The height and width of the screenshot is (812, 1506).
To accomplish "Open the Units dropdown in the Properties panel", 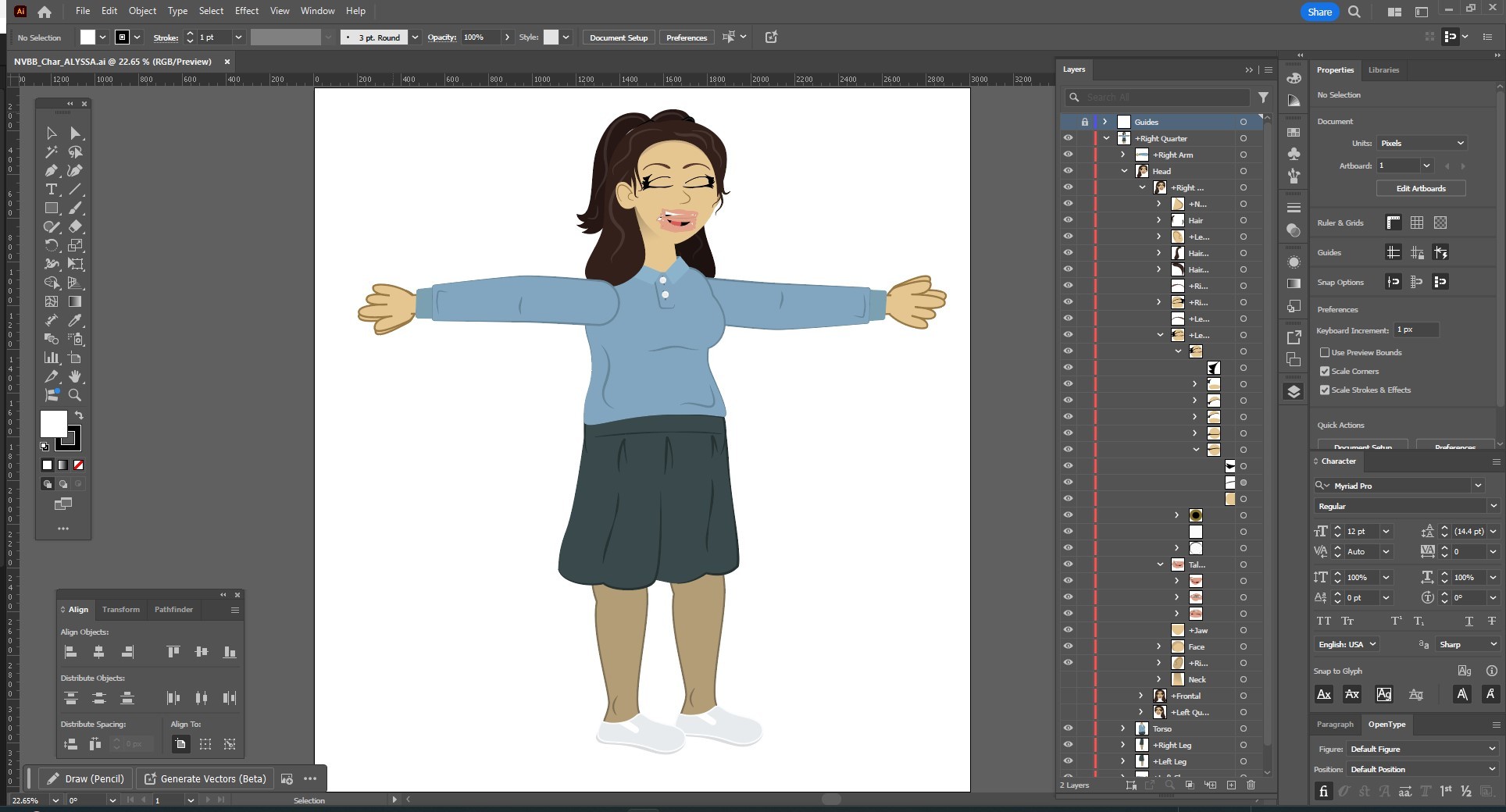I will click(x=1422, y=143).
